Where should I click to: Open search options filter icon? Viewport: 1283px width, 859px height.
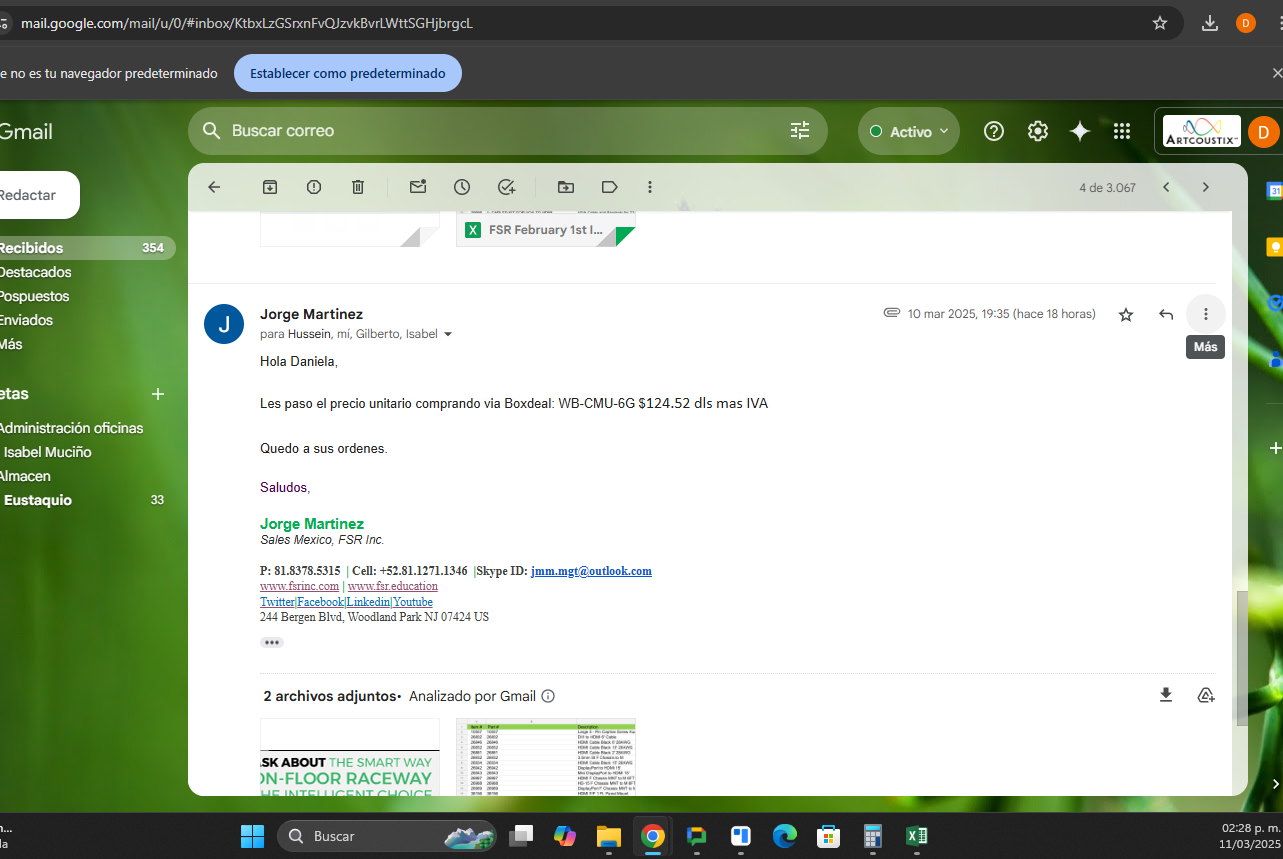(800, 130)
